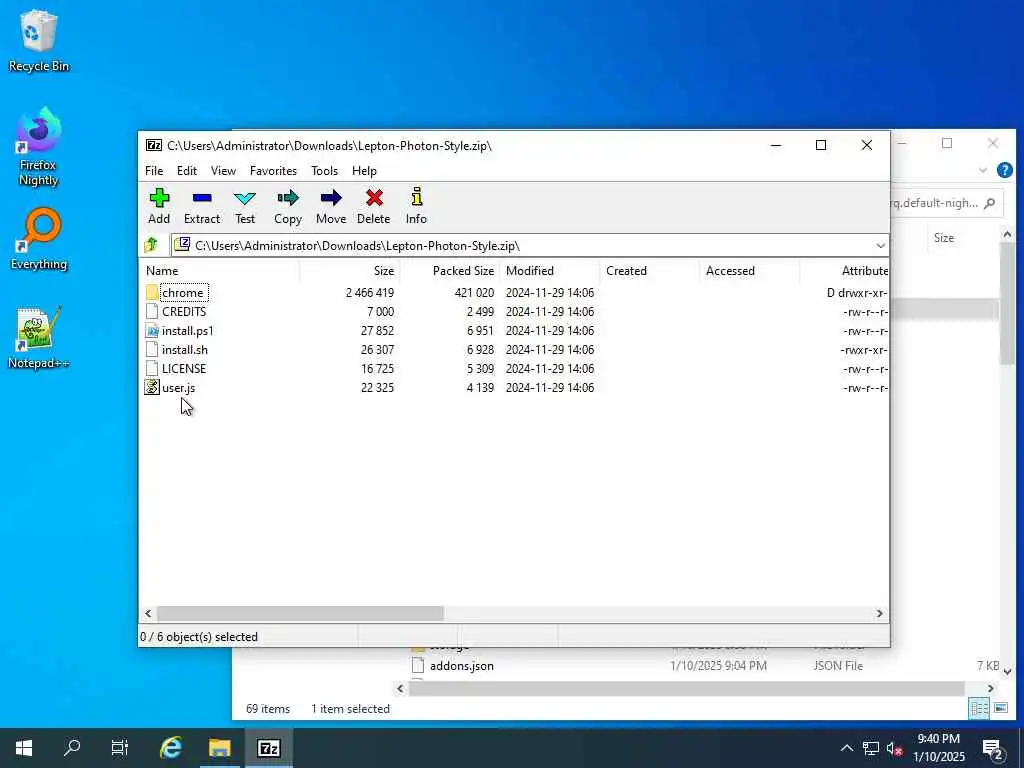Choose the Move toolbar icon
Screen dimensions: 1024x768
point(331,206)
